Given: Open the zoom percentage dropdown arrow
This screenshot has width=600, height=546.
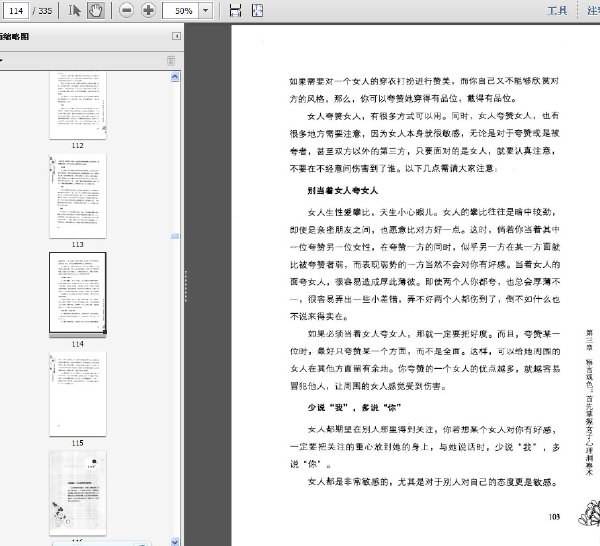Looking at the screenshot, I should click(x=206, y=10).
